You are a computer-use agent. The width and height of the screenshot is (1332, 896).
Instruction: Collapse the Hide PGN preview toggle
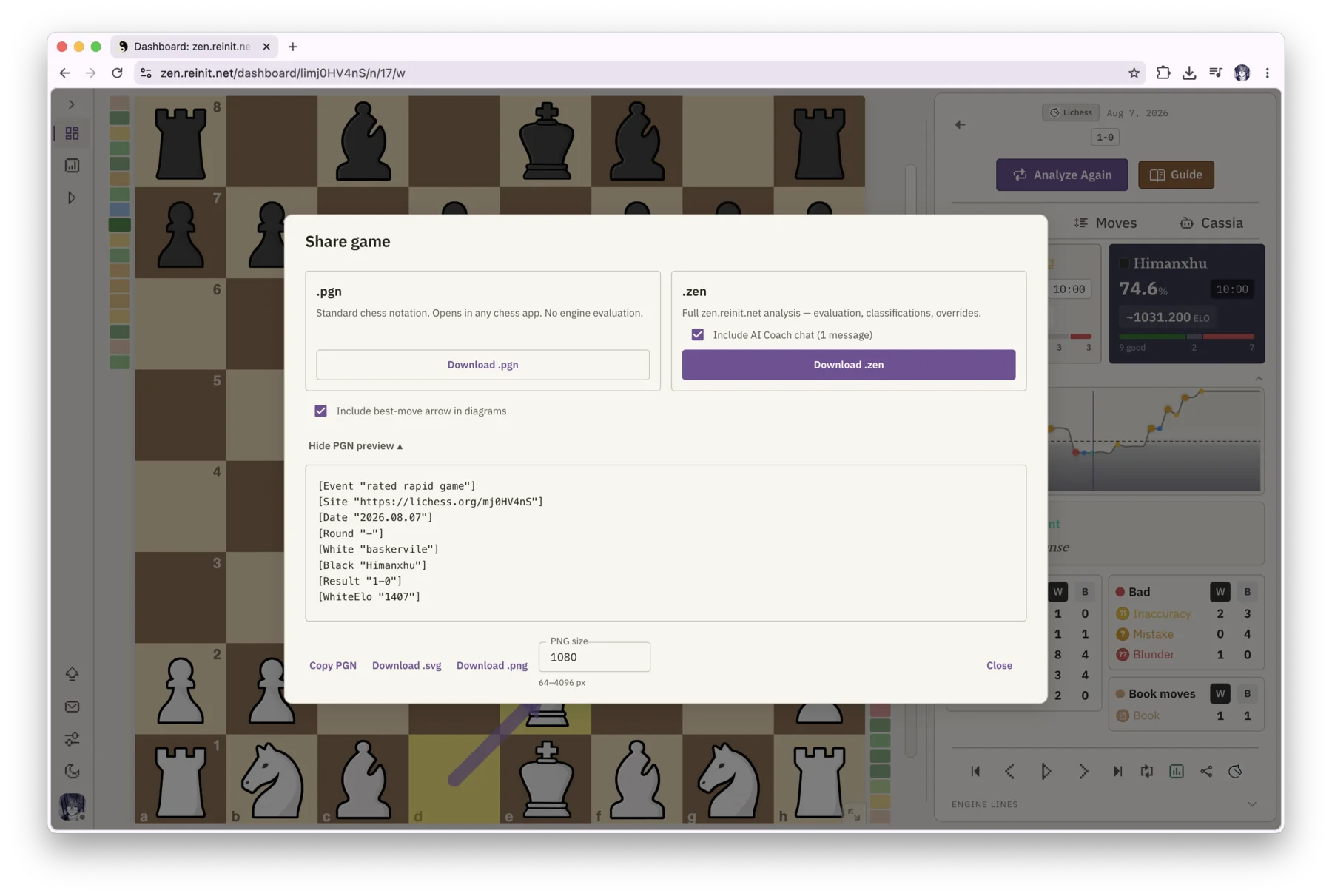[x=355, y=445]
